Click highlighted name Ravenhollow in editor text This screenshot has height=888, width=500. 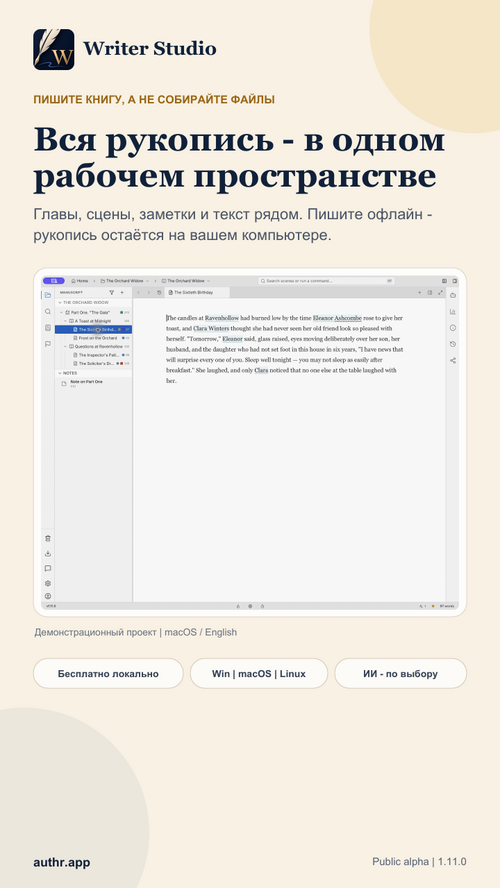[222, 318]
